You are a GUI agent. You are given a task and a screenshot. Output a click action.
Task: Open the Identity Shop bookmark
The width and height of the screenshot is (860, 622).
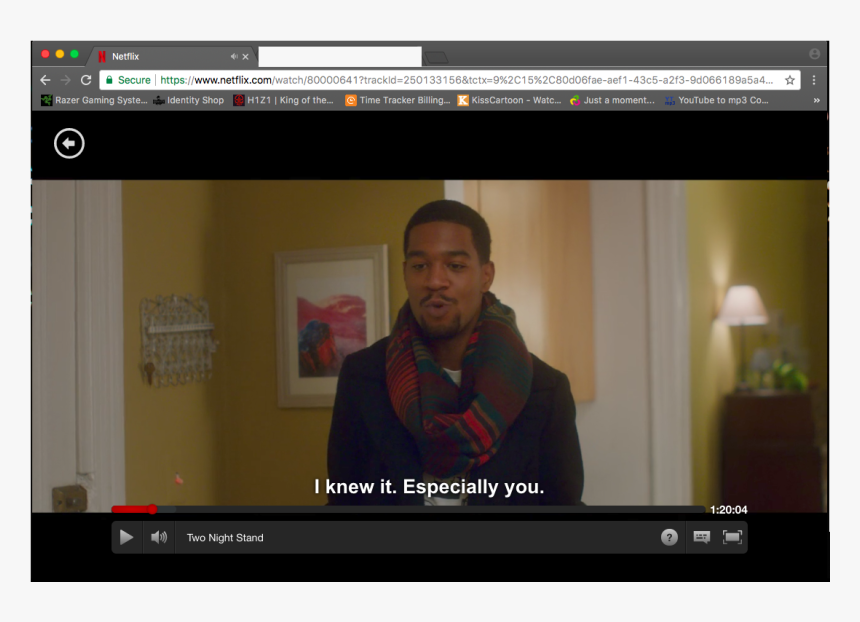point(188,100)
